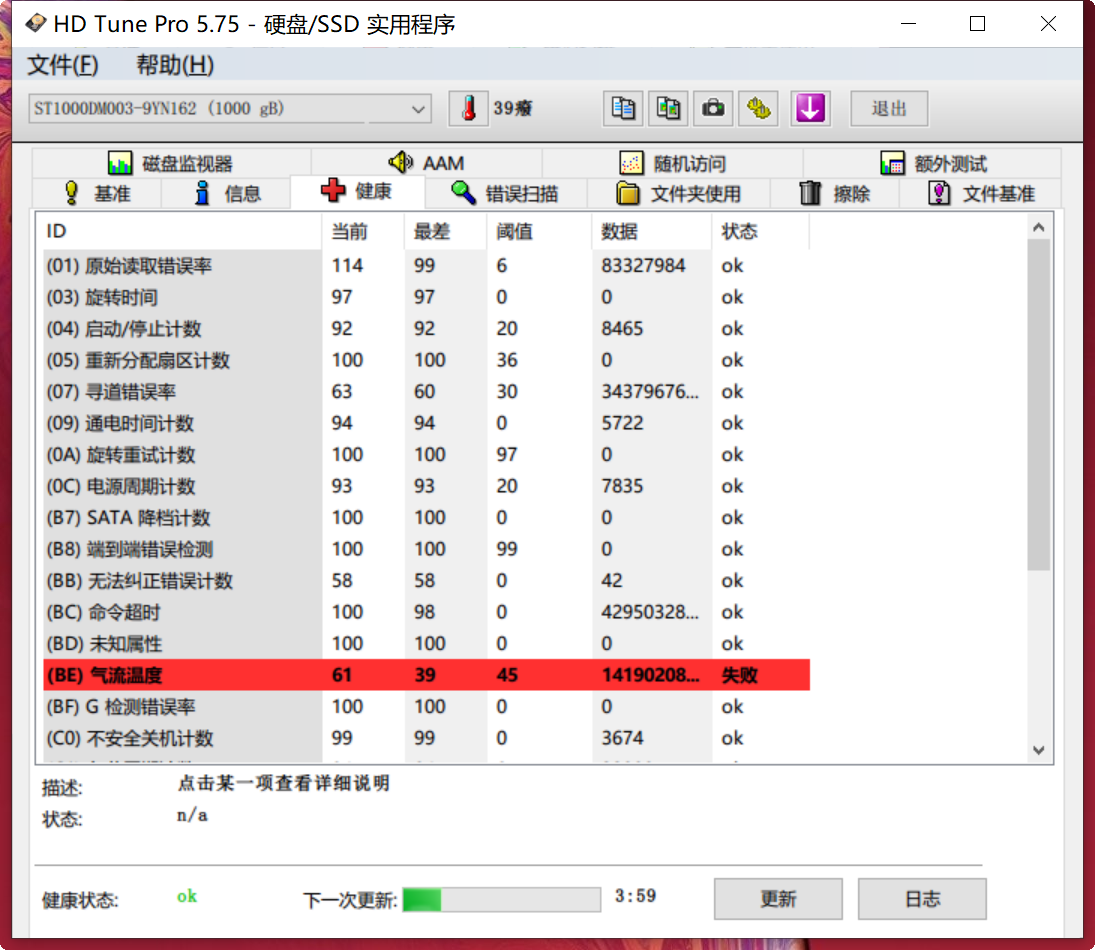Switch to the 错误扫描 tab
This screenshot has width=1095, height=950.
505,193
